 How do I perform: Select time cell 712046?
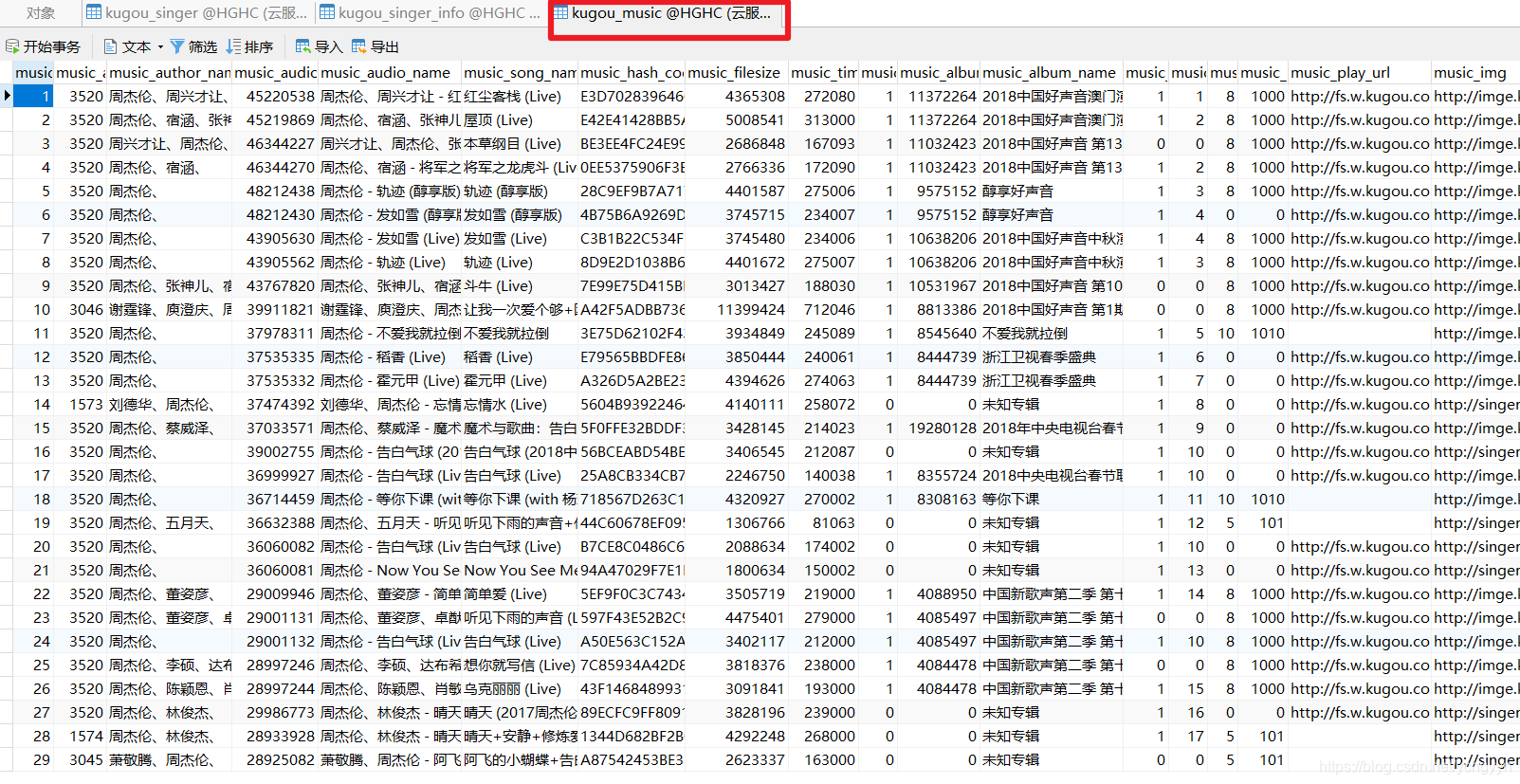[x=823, y=309]
